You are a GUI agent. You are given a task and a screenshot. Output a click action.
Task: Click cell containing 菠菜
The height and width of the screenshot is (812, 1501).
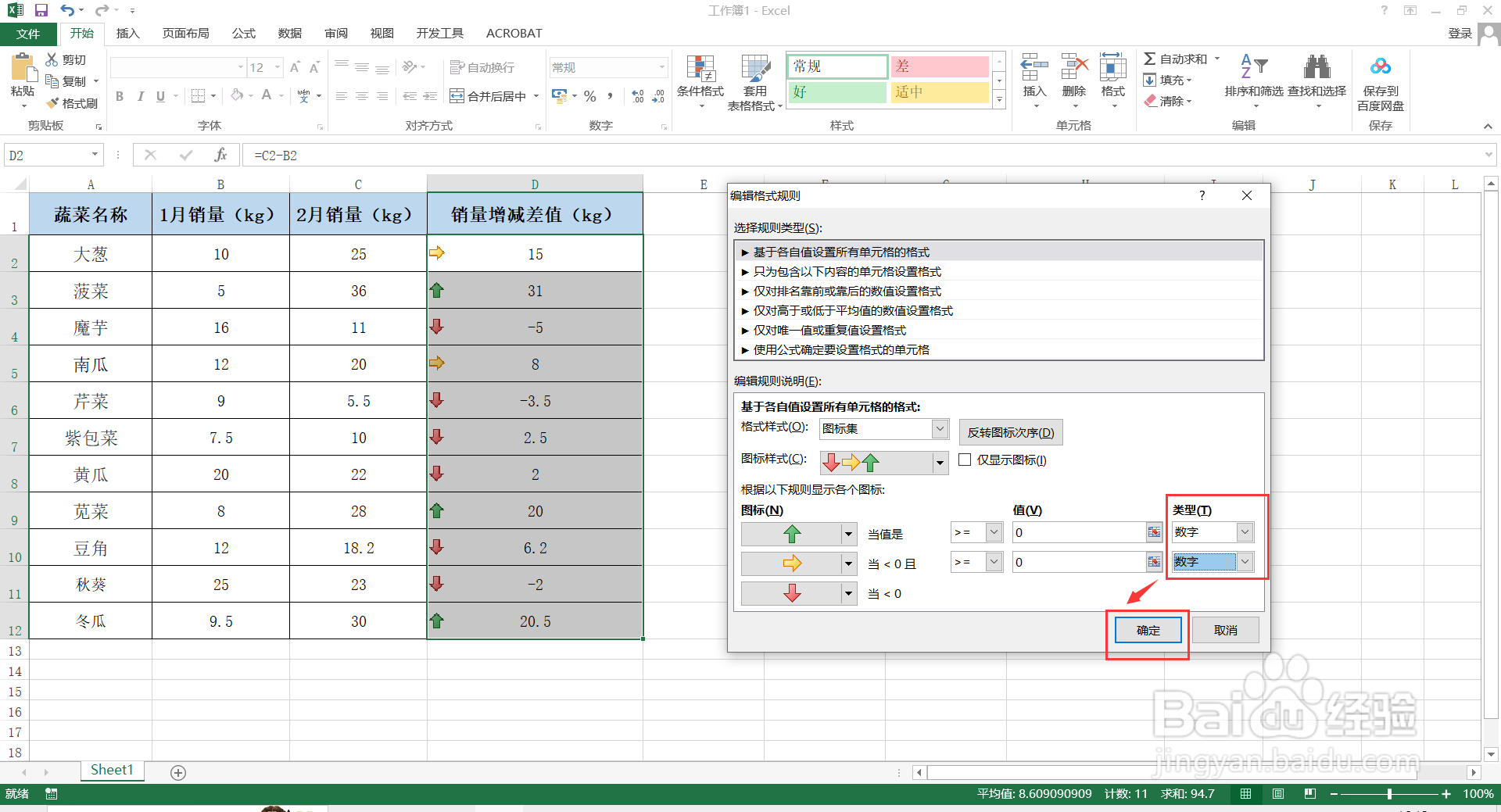[91, 291]
